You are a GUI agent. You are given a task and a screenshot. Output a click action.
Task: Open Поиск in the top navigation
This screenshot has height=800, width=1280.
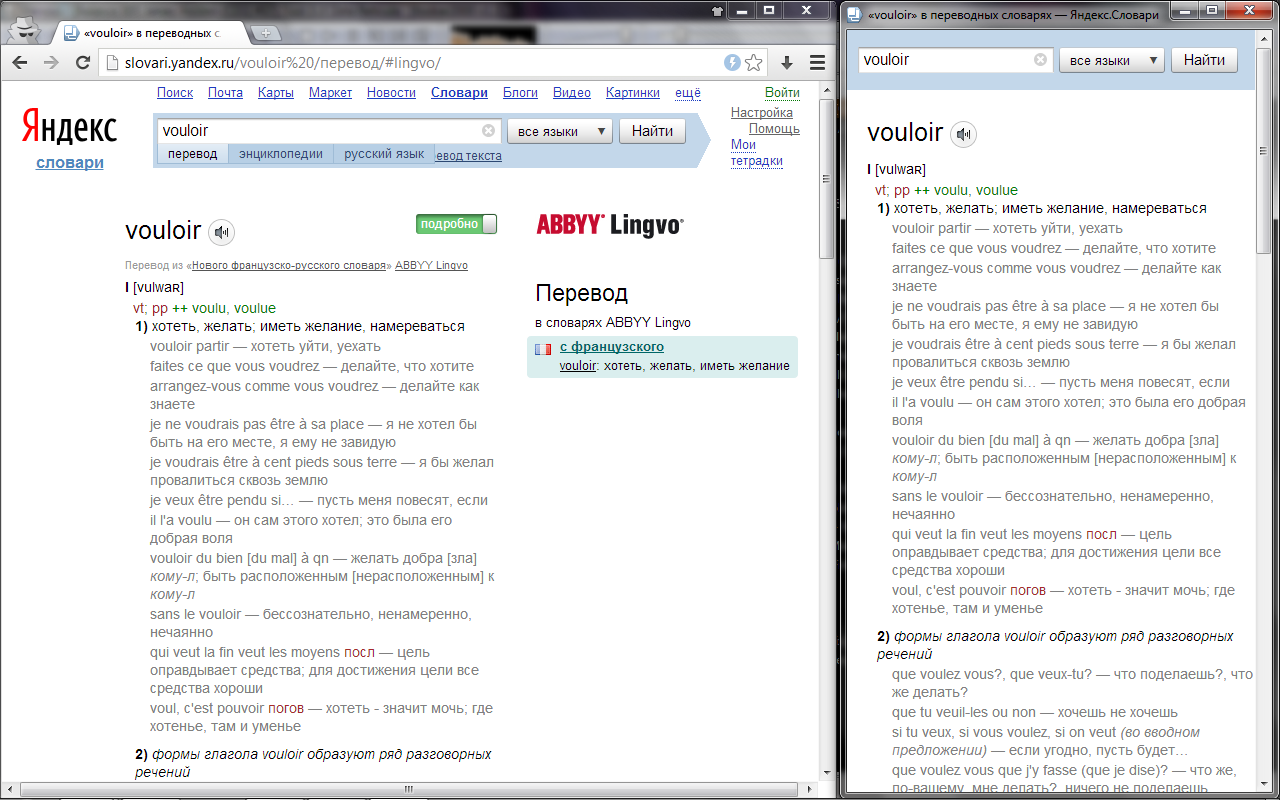click(x=175, y=93)
